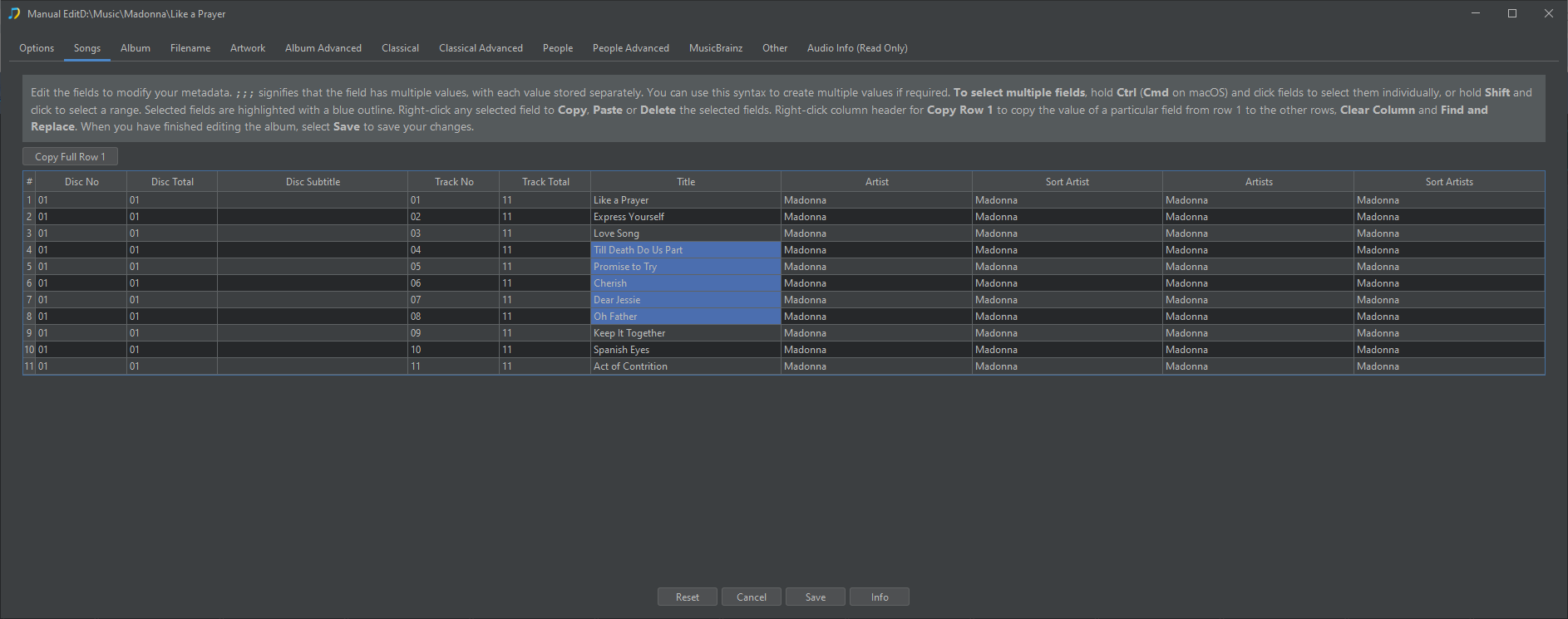The image size is (1568, 619).
Task: Select the 'Express Yourself' title cell
Action: 686,217
